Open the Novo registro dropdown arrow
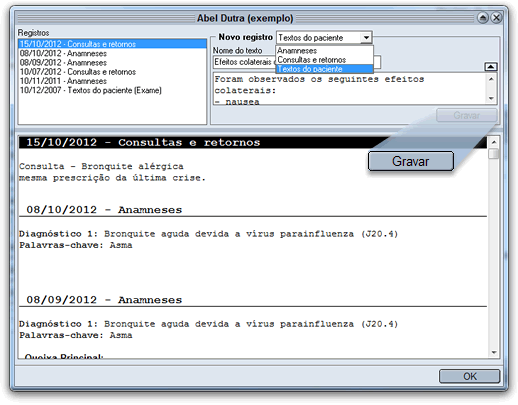Image resolution: width=518 pixels, height=405 pixels. click(x=366, y=38)
